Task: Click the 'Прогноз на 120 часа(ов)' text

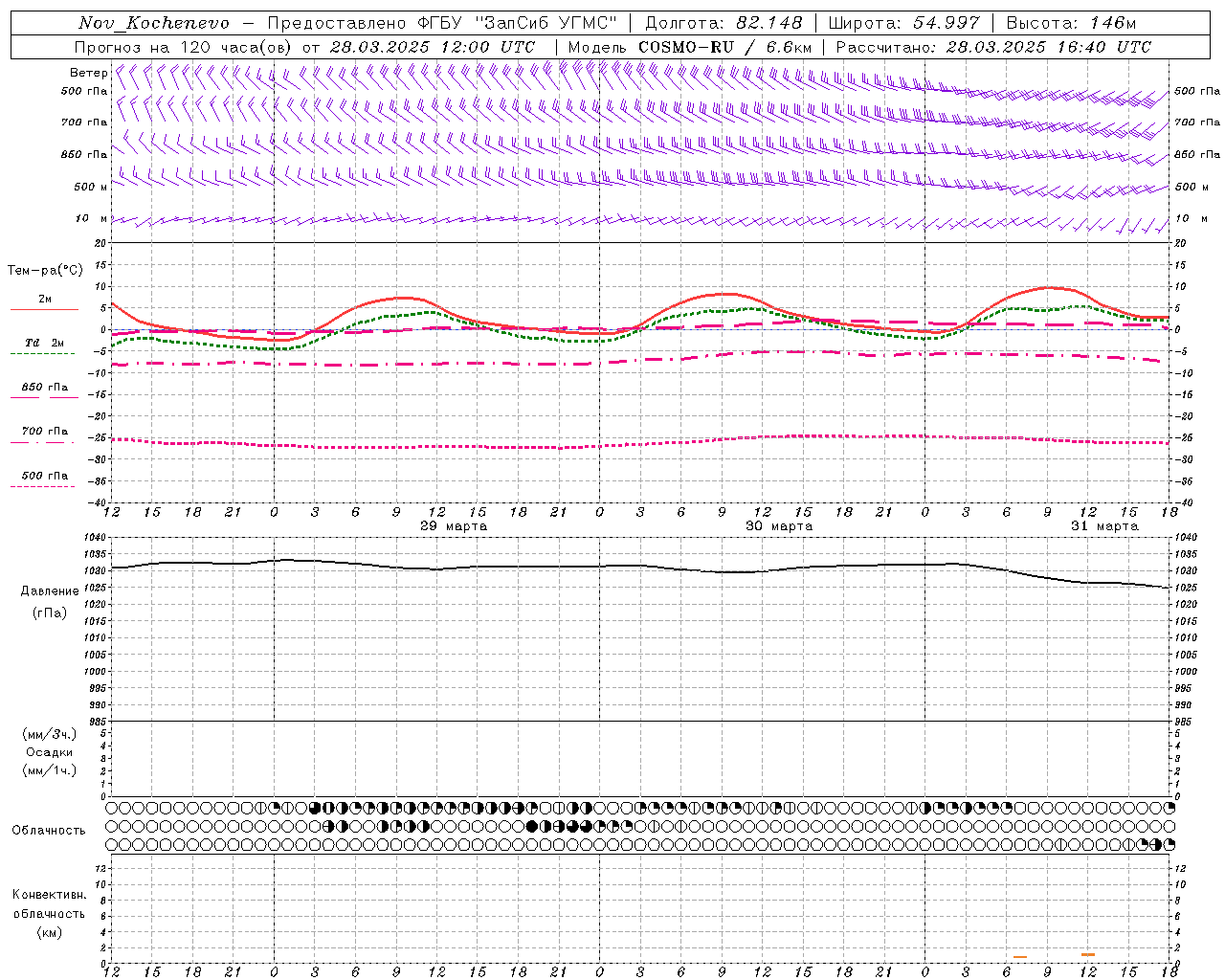Action: coord(184,47)
